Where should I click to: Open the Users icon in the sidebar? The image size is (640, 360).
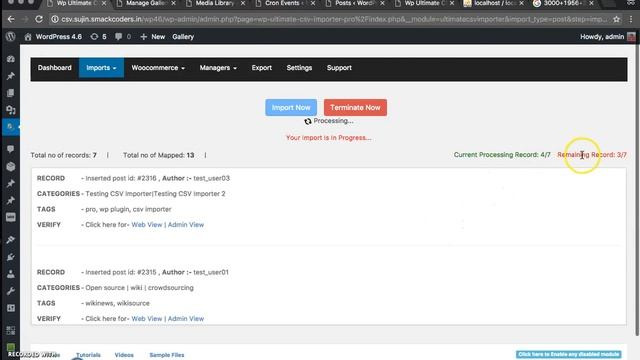(11, 274)
